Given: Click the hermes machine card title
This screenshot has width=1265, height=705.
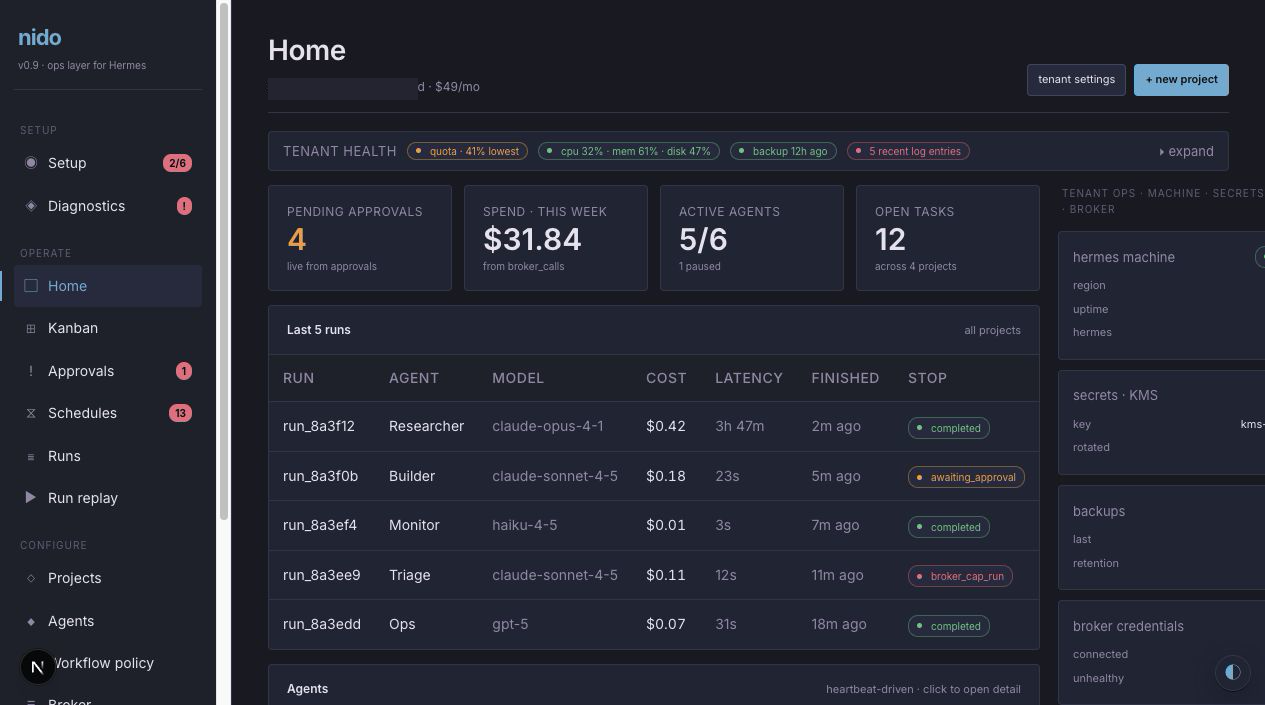Looking at the screenshot, I should (1124, 257).
